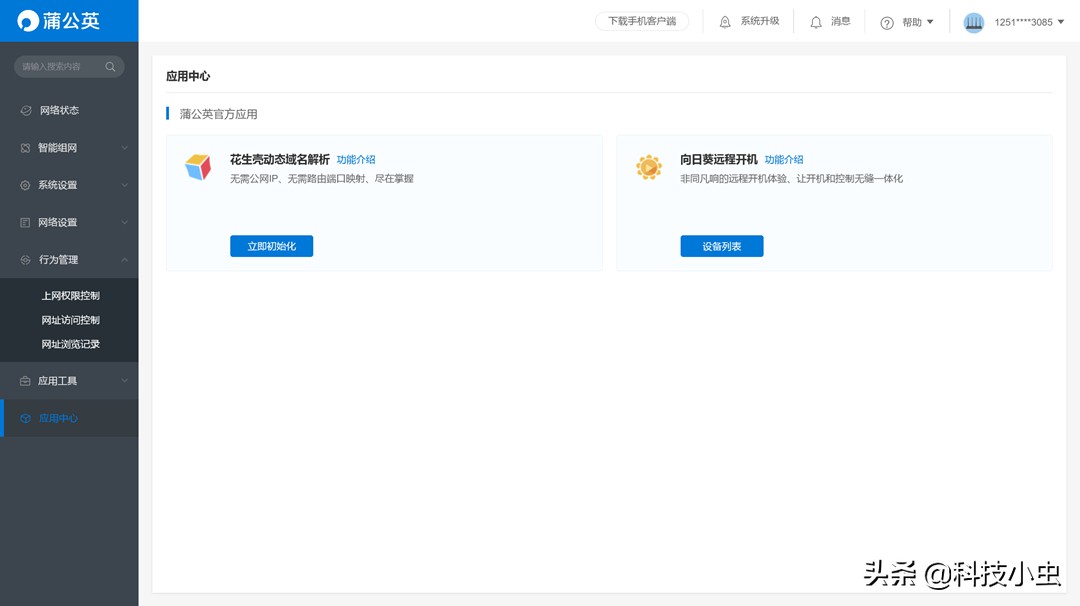Collapse the 行为管理 chevron
The width and height of the screenshot is (1080, 606).
pyautogui.click(x=125, y=260)
